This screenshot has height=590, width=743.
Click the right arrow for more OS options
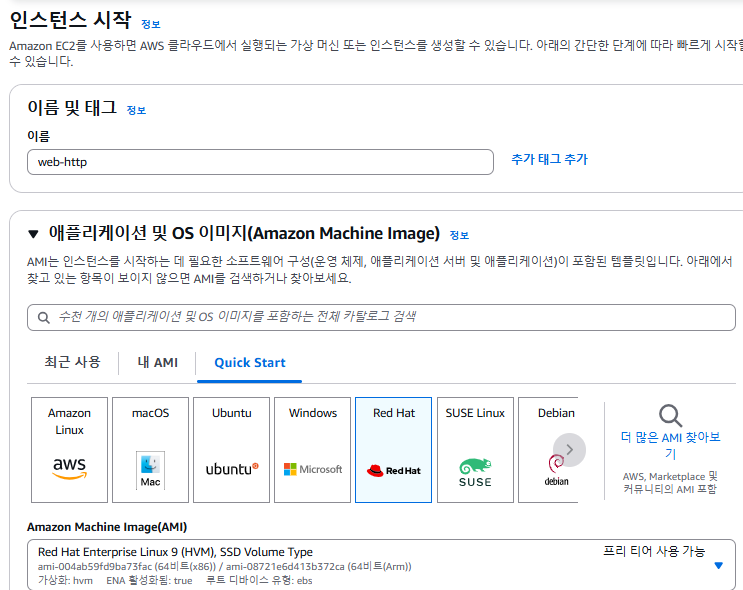[x=570, y=450]
